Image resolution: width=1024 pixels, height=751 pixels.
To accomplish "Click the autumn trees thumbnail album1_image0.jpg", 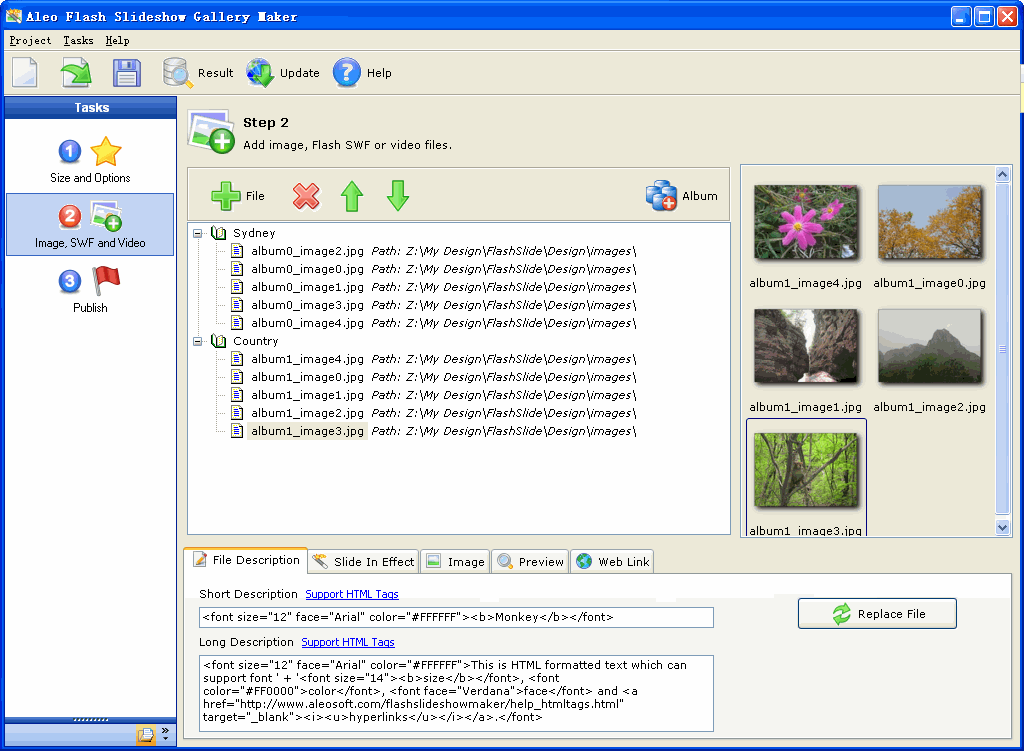I will click(929, 222).
